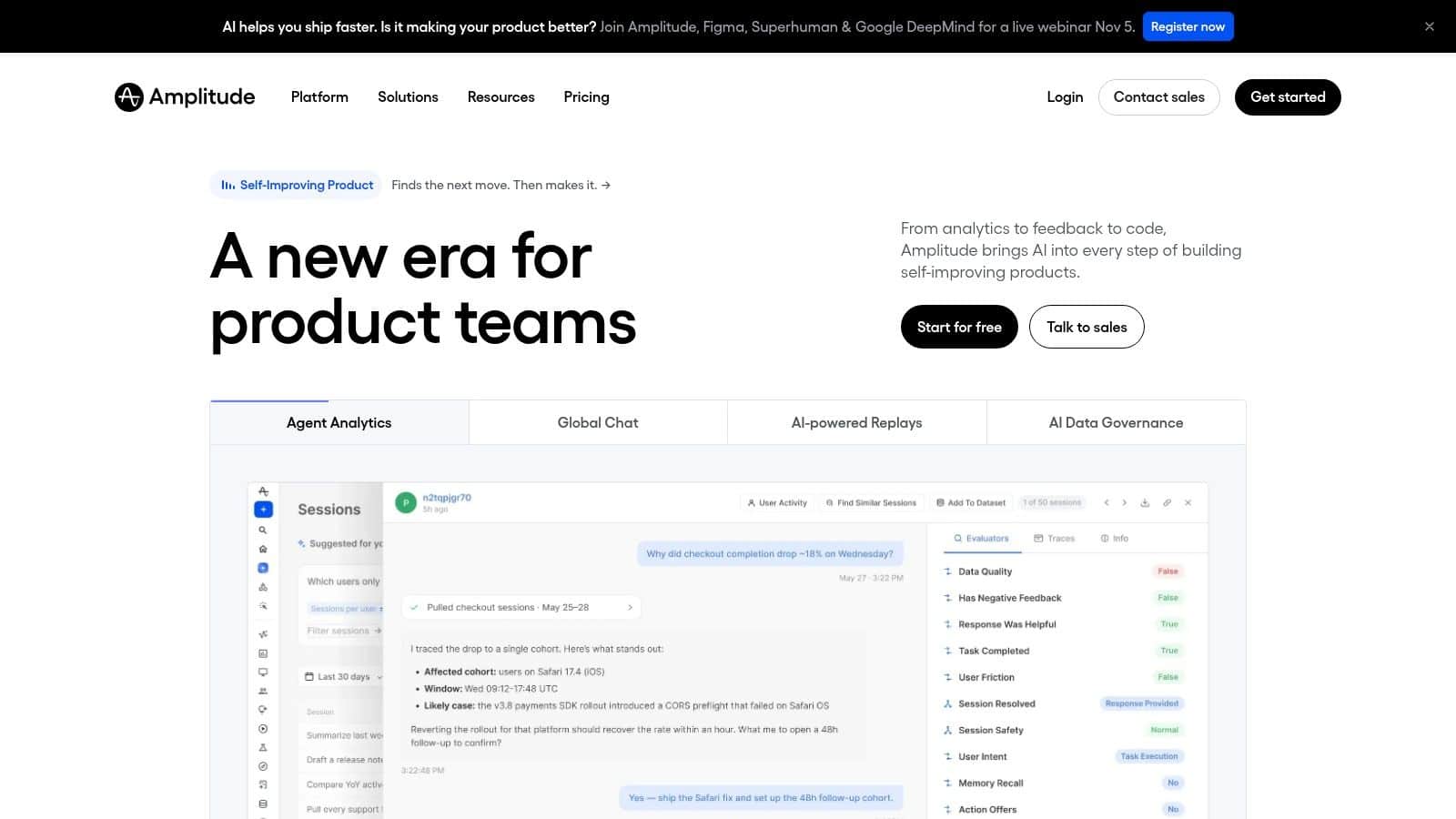Click the Self-Improving Product badge link
Screen dimensions: 1456x819
click(x=297, y=185)
